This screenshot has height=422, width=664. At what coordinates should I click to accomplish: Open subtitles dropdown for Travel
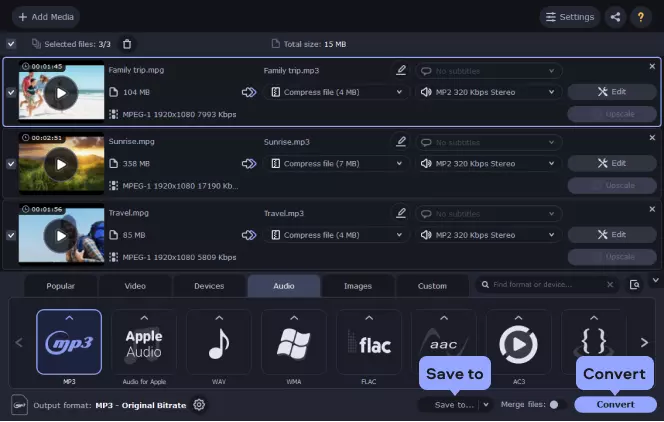pyautogui.click(x=489, y=214)
